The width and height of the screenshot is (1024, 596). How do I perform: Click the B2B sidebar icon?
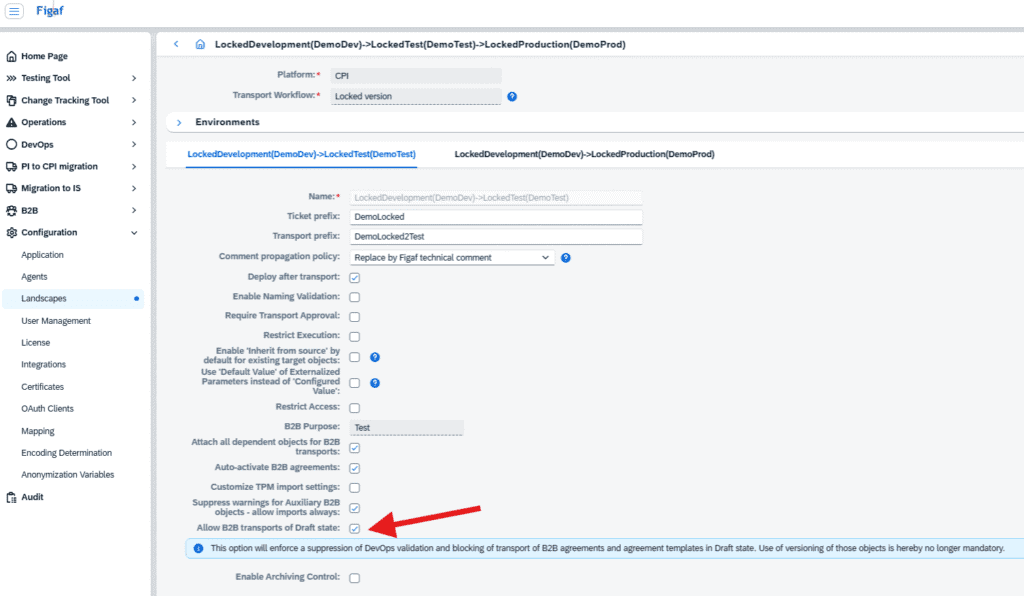(11, 210)
